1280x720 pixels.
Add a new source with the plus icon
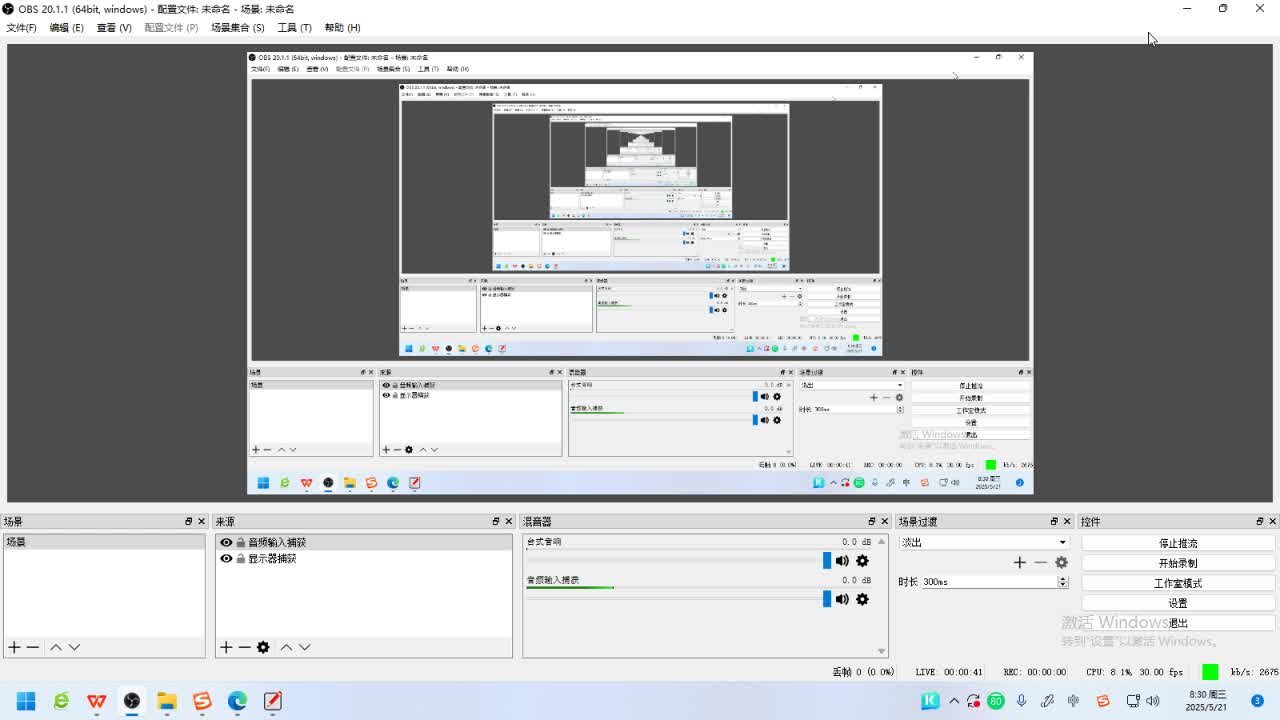coord(226,647)
